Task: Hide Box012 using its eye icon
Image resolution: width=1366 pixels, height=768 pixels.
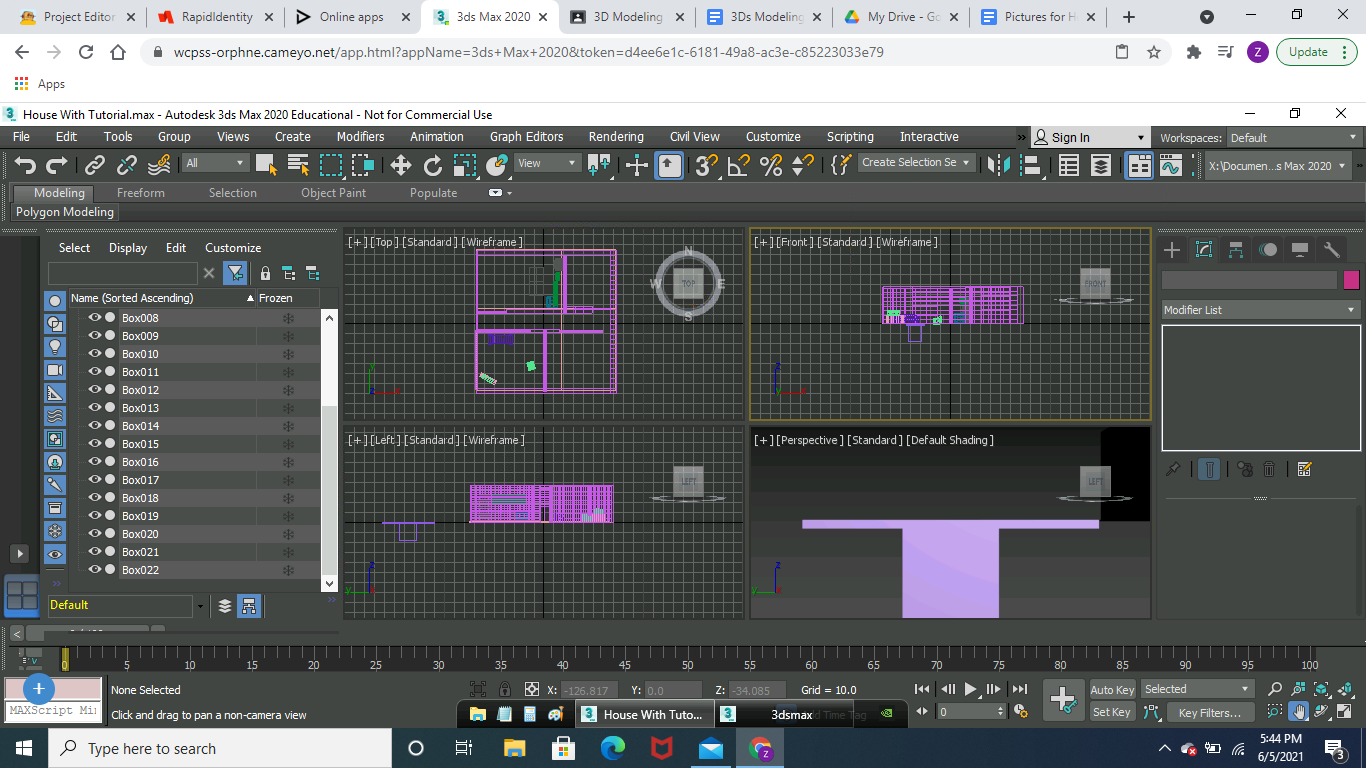Action: (95, 390)
